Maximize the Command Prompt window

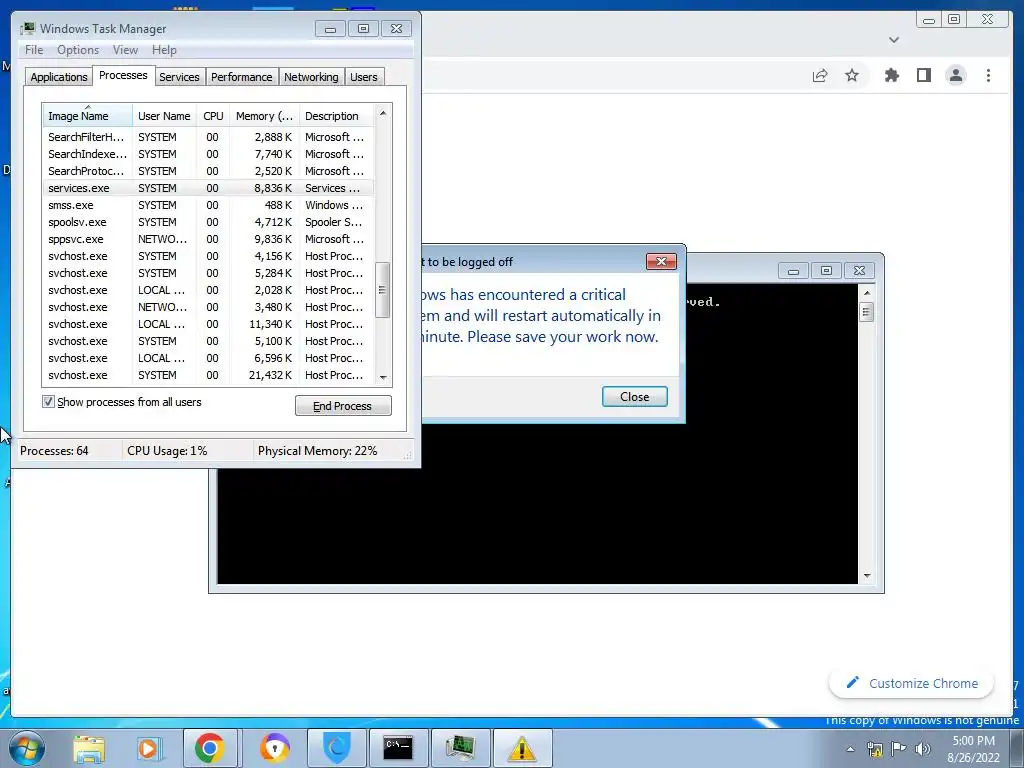pos(826,270)
